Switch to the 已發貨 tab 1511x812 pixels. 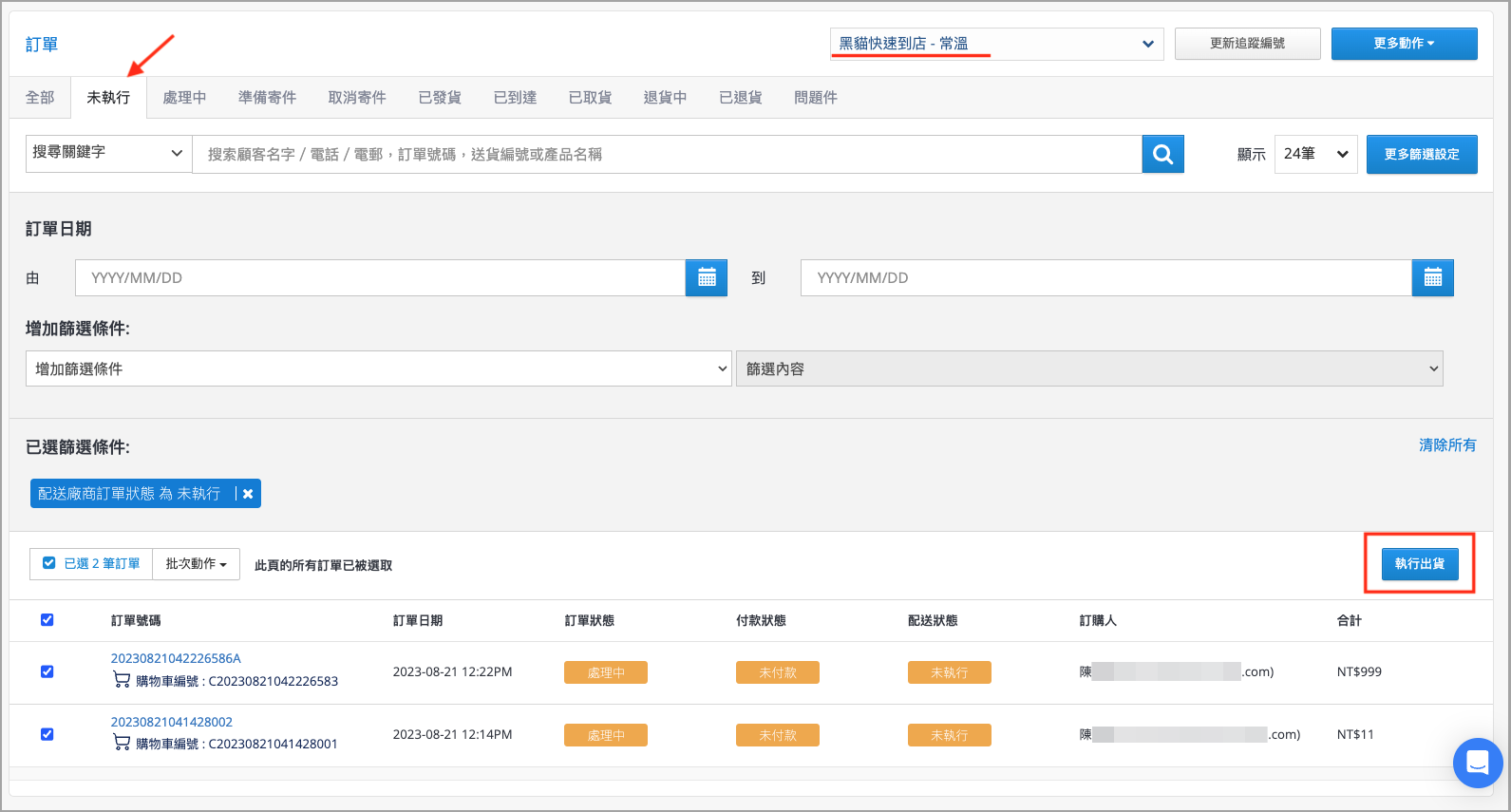440,98
